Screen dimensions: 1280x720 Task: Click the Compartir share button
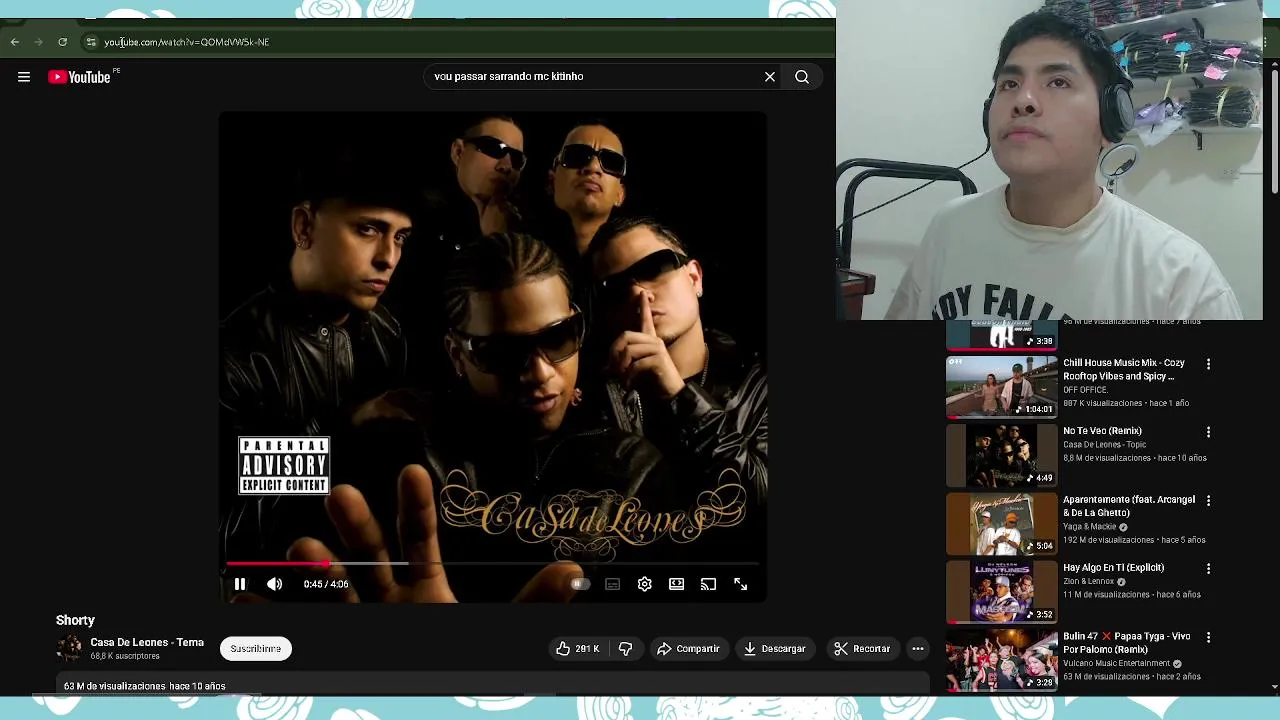(688, 649)
